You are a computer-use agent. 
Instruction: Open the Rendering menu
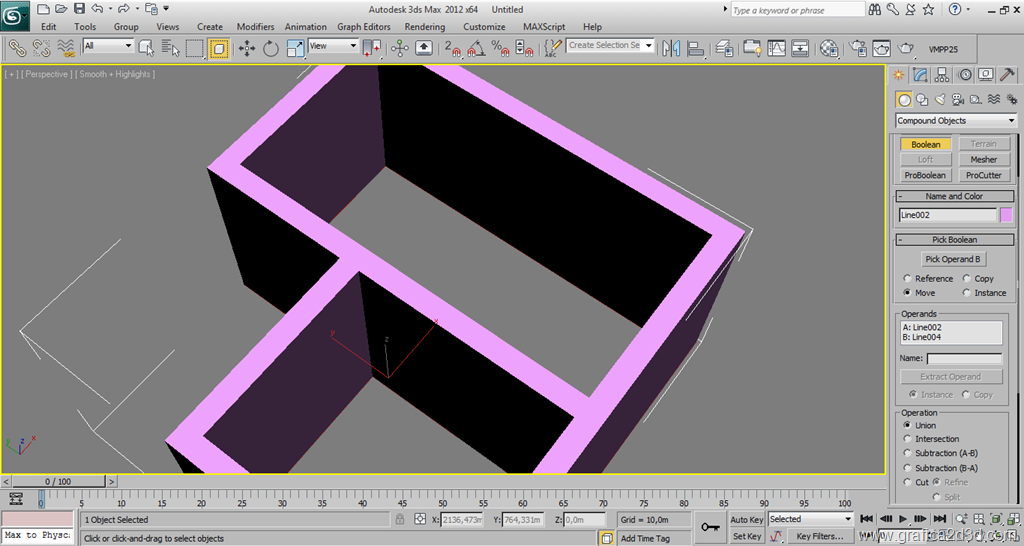pos(425,27)
